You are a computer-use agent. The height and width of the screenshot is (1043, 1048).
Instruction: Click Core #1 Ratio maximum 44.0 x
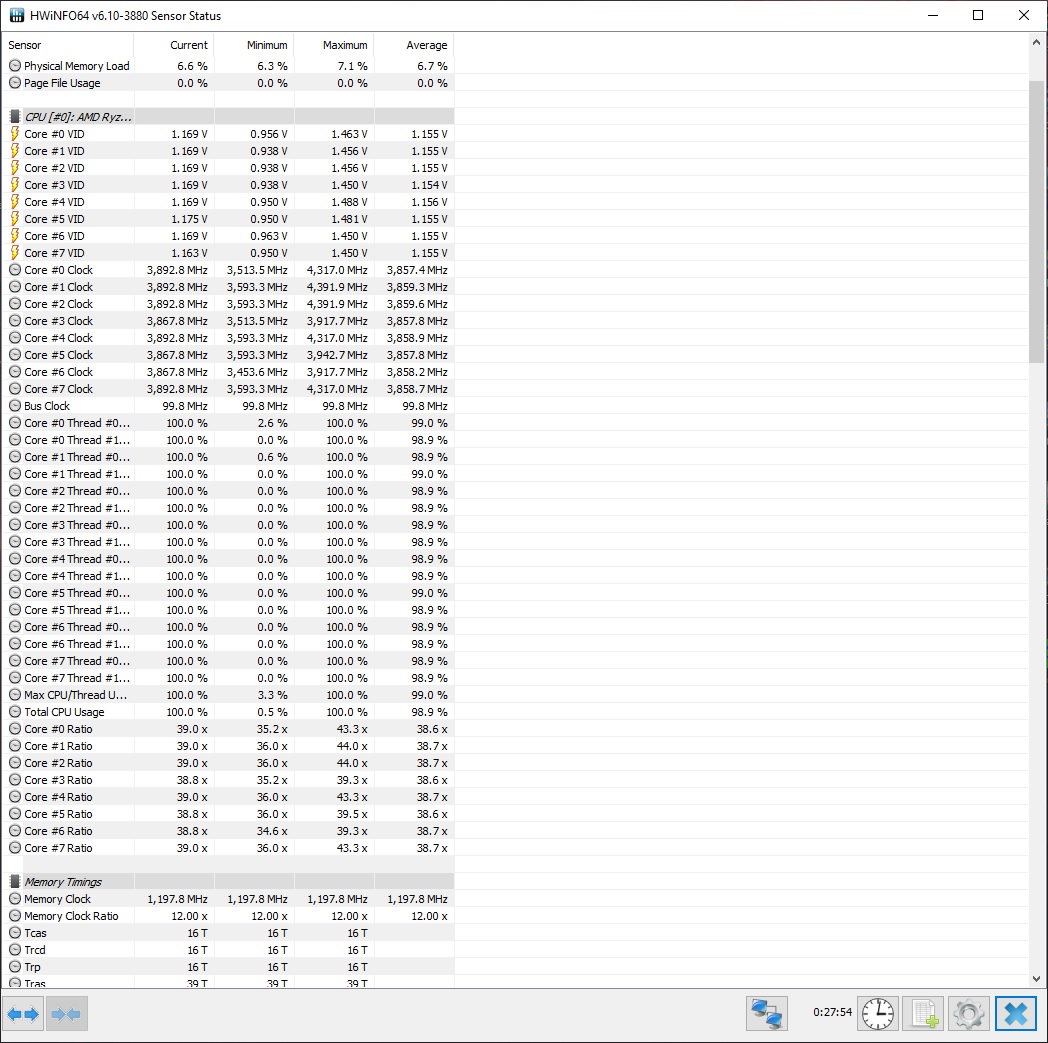tap(352, 746)
